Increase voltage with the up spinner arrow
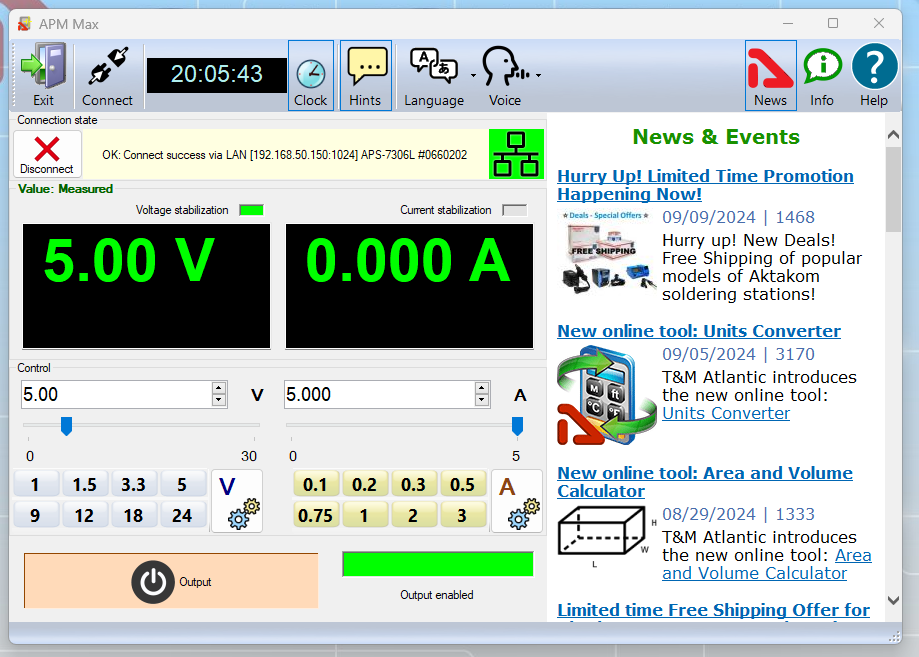 [219, 388]
